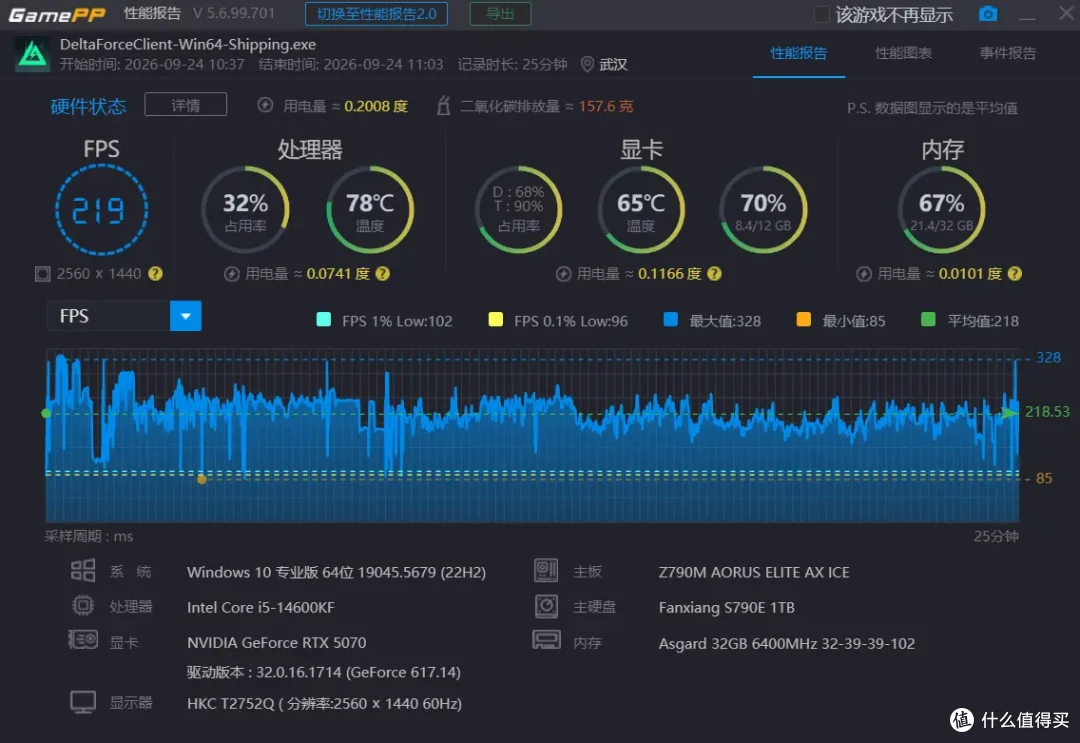Click the processor chip icon beside 处理器
The height and width of the screenshot is (743, 1080).
83,605
